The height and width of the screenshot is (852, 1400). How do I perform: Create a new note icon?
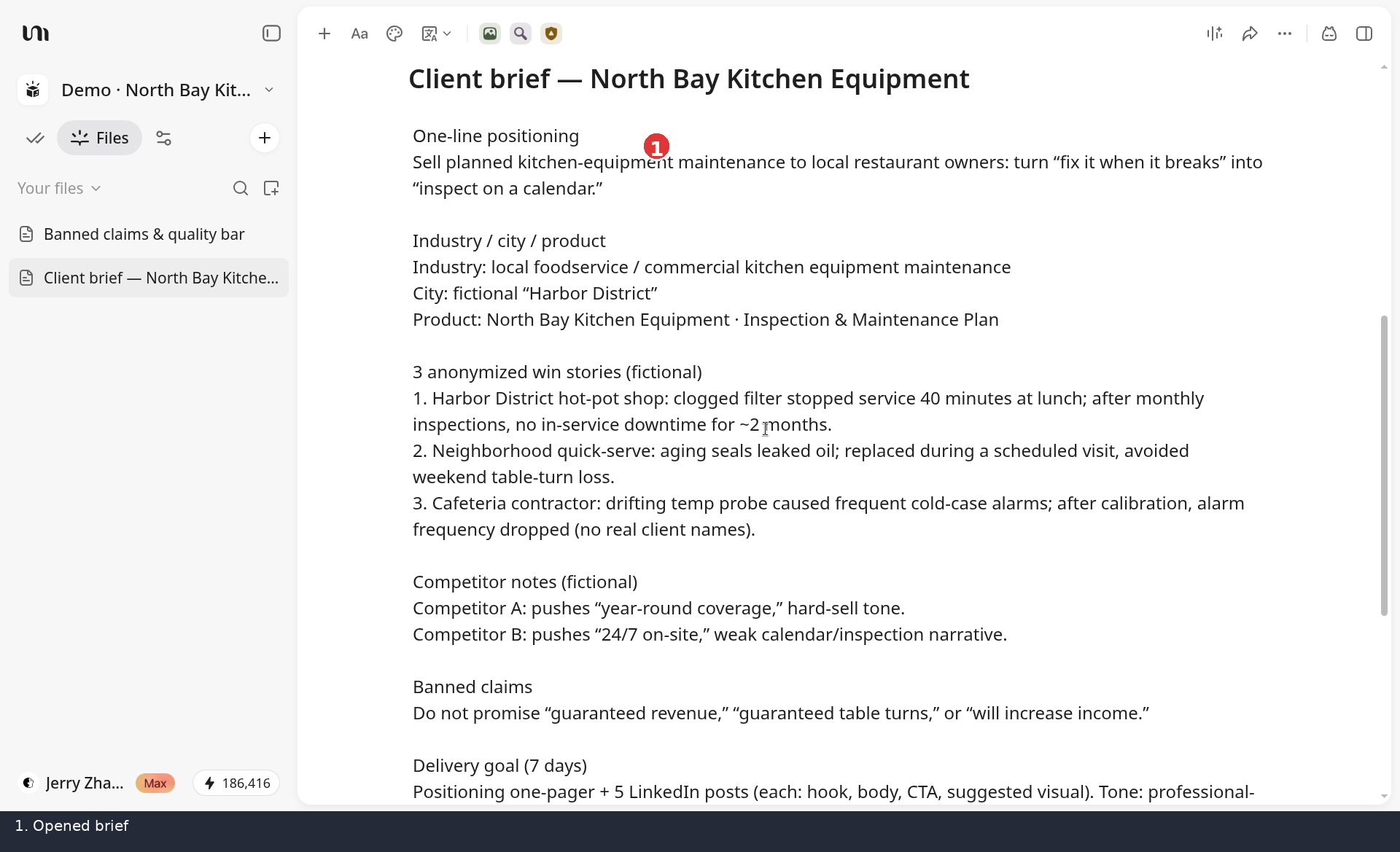pyautogui.click(x=271, y=188)
